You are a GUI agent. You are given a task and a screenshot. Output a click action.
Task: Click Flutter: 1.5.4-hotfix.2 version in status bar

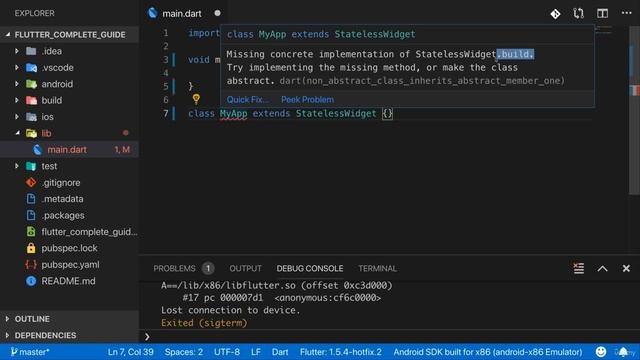[341, 352]
